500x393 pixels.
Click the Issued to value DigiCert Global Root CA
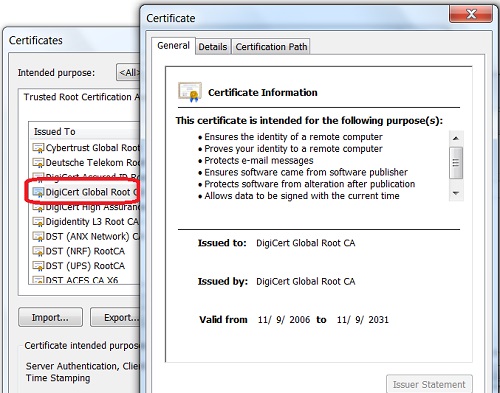(x=305, y=243)
